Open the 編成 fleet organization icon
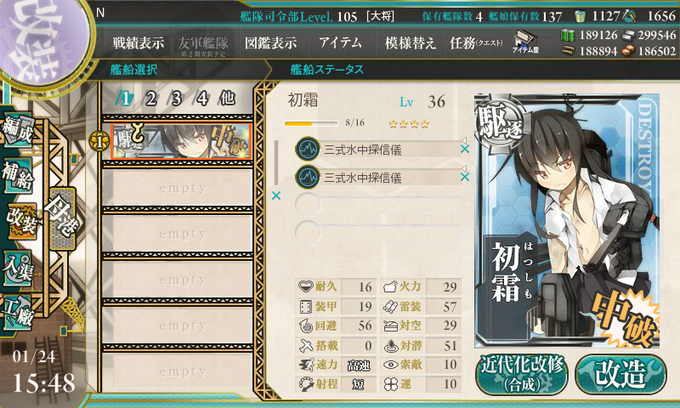Screen dimensions: 680x408 18,129
